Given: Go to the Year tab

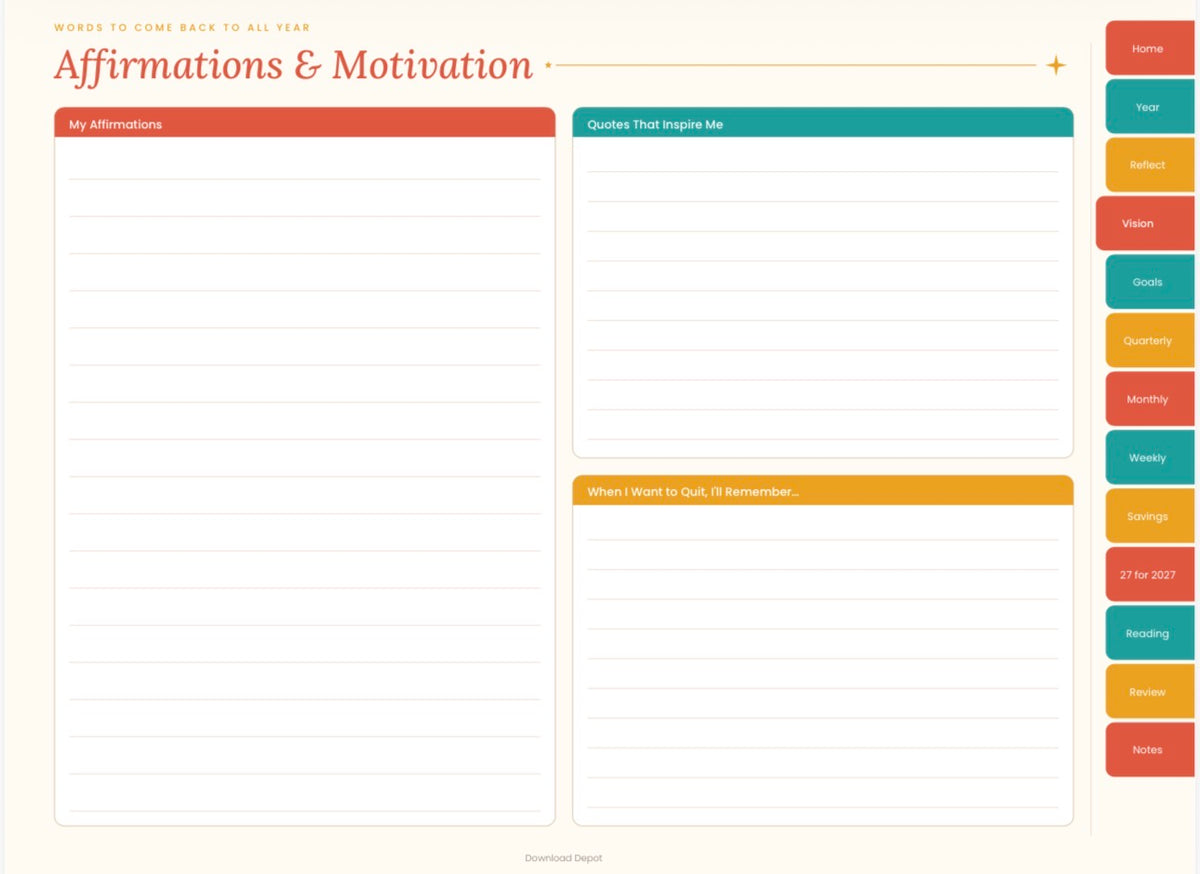Looking at the screenshot, I should click(x=1149, y=107).
